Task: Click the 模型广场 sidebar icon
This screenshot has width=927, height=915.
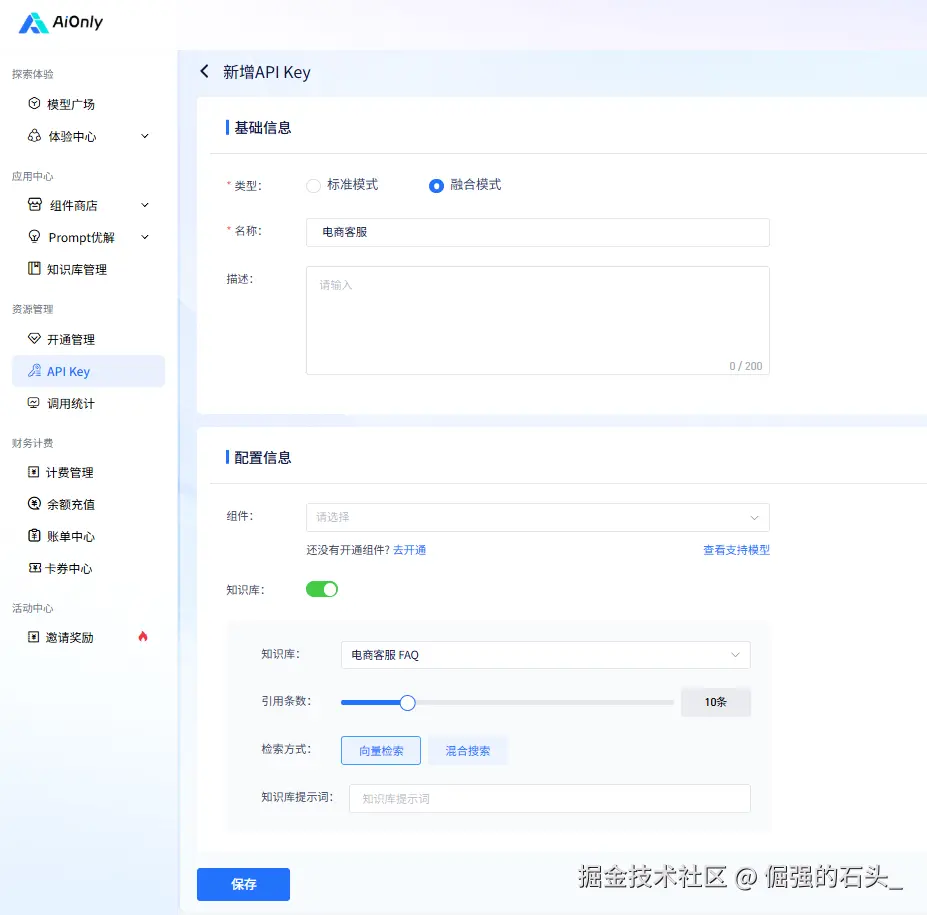Action: pos(34,103)
